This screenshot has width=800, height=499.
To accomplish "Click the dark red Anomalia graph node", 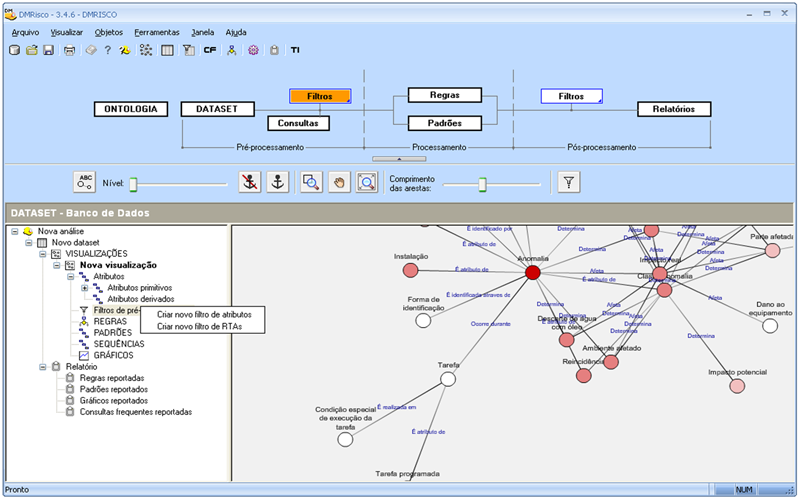I will [533, 272].
